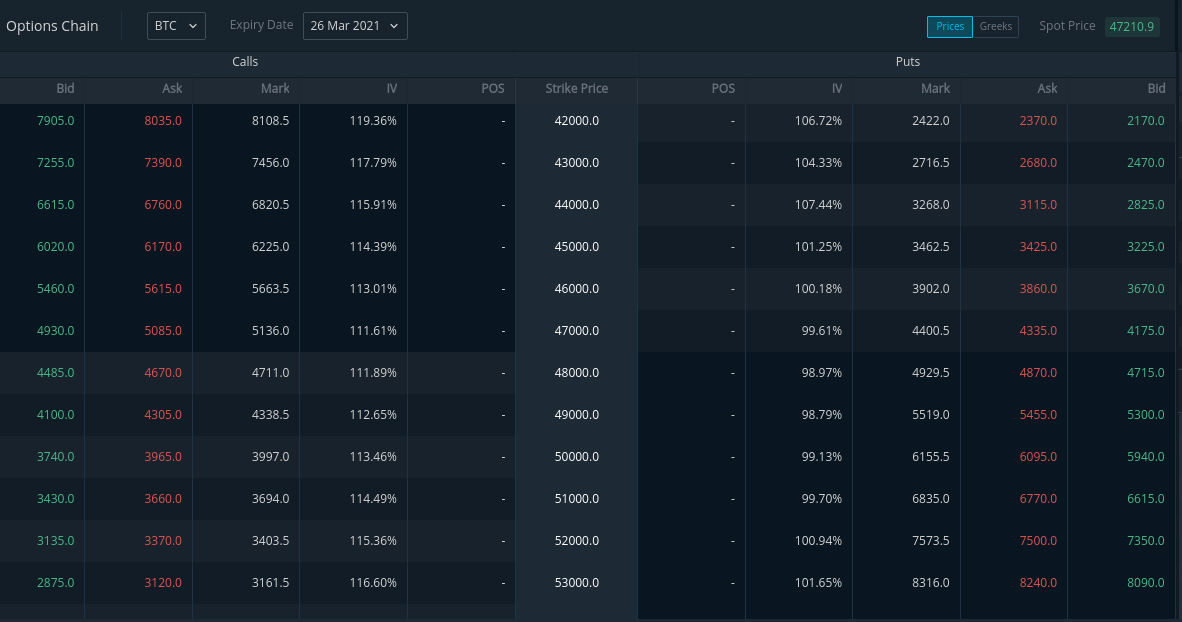Select put ask 3860.0

1038,289
